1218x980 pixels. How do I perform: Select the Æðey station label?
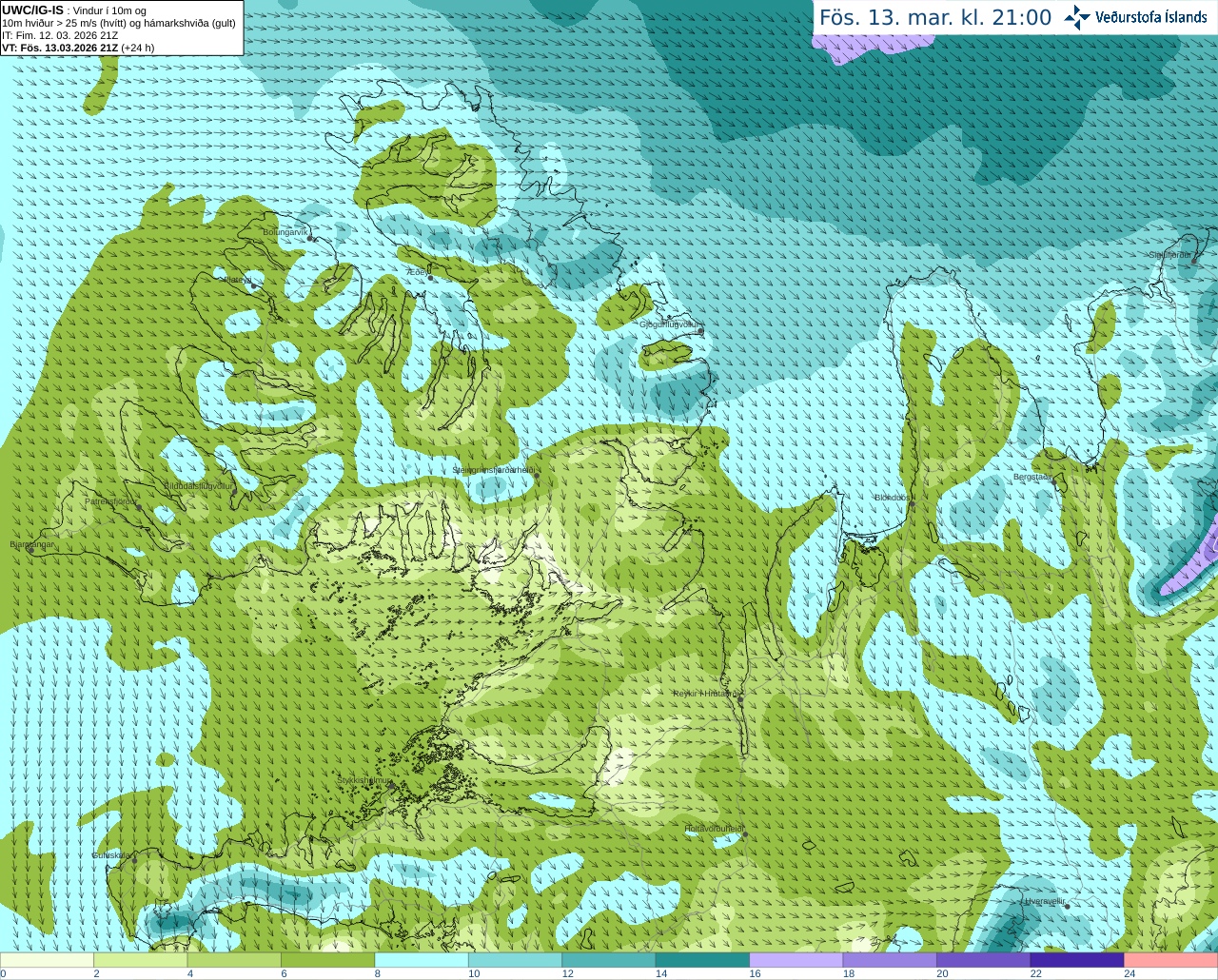[417, 272]
